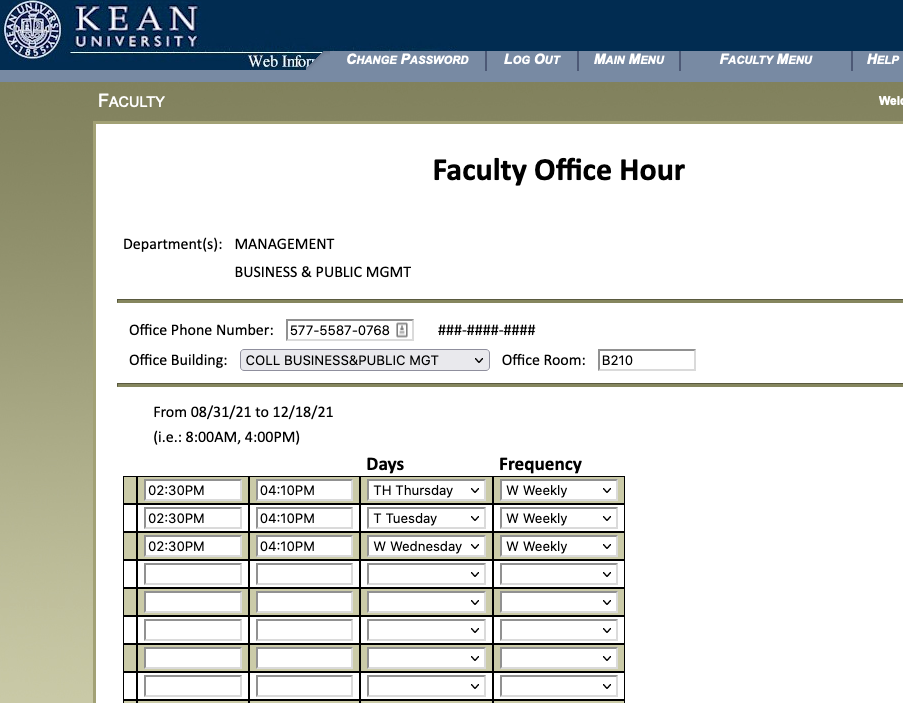Click start time 02:30PM in Tuesday row

pyautogui.click(x=192, y=518)
